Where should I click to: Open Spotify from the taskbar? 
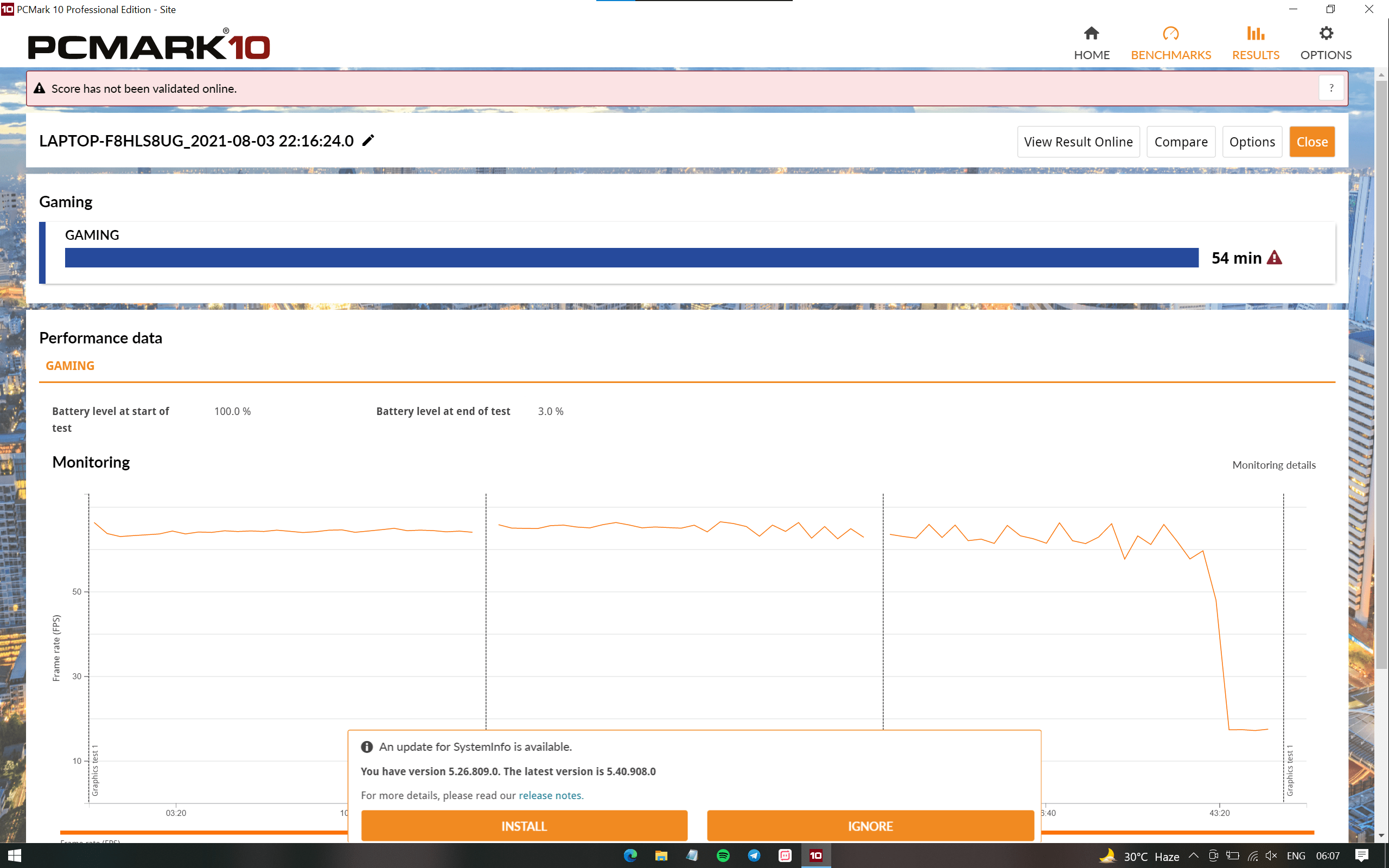[723, 856]
